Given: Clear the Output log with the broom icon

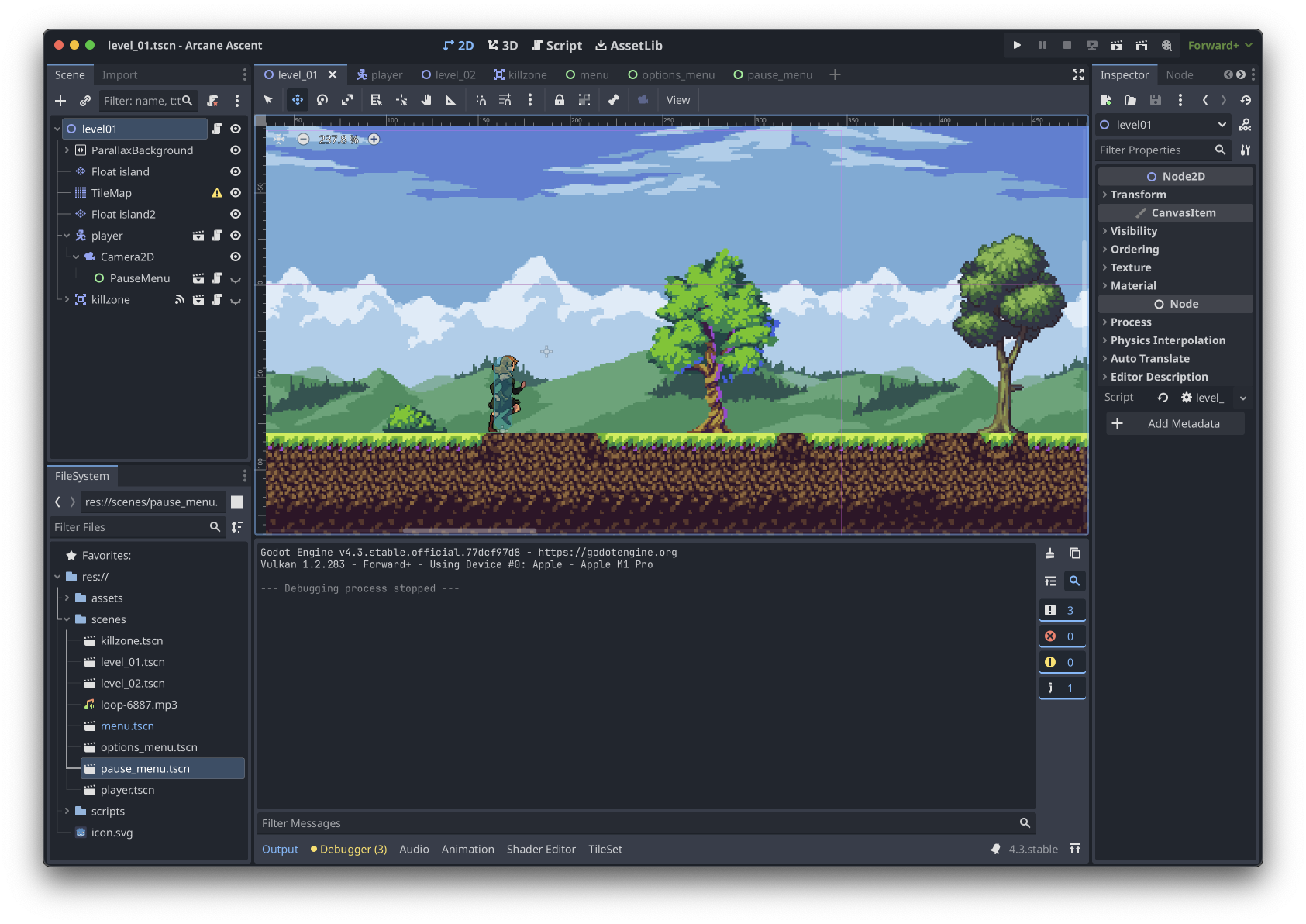Looking at the screenshot, I should click(x=1050, y=553).
